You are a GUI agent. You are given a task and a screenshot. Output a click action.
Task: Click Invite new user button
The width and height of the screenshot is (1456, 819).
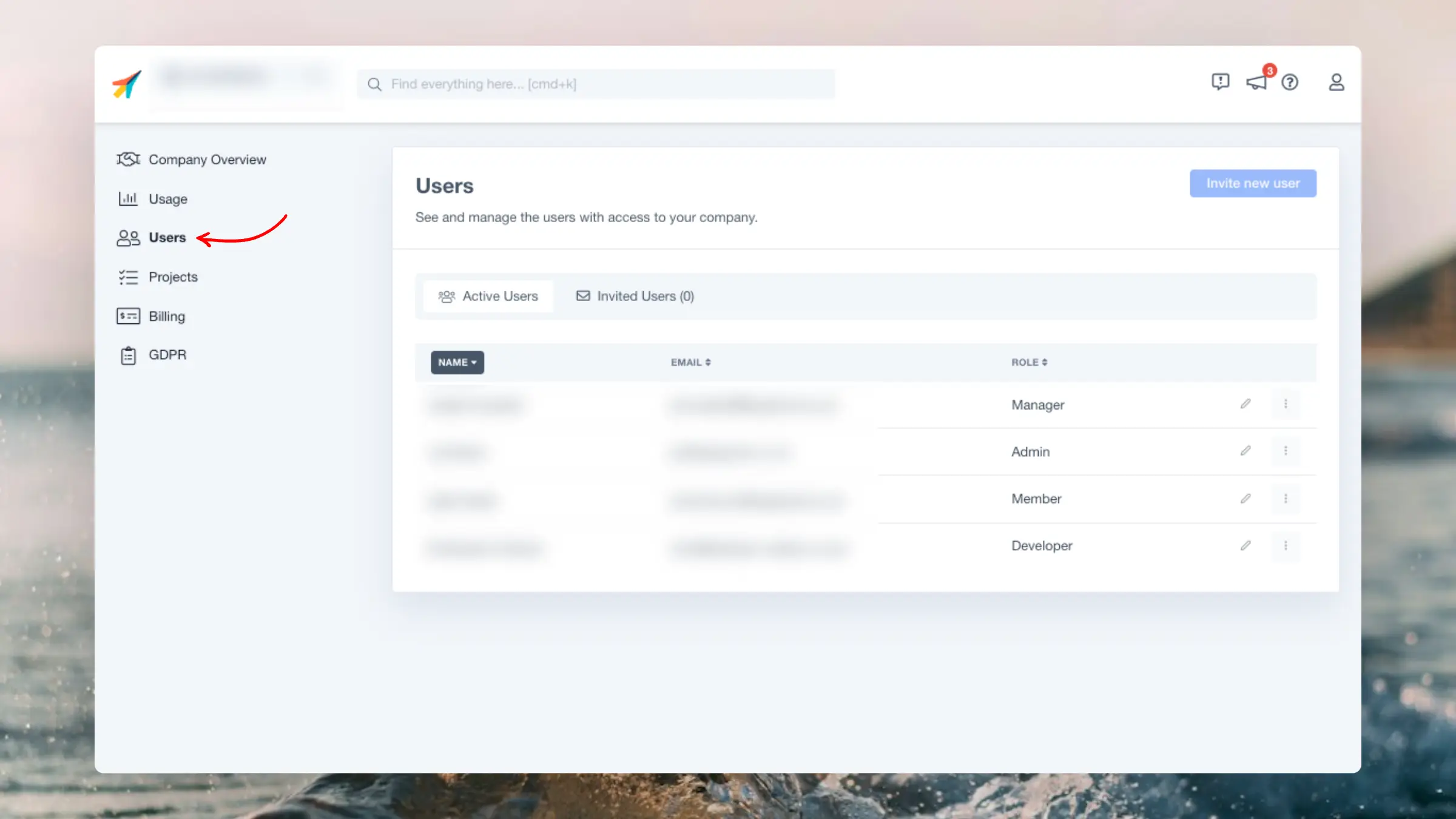(x=1253, y=183)
